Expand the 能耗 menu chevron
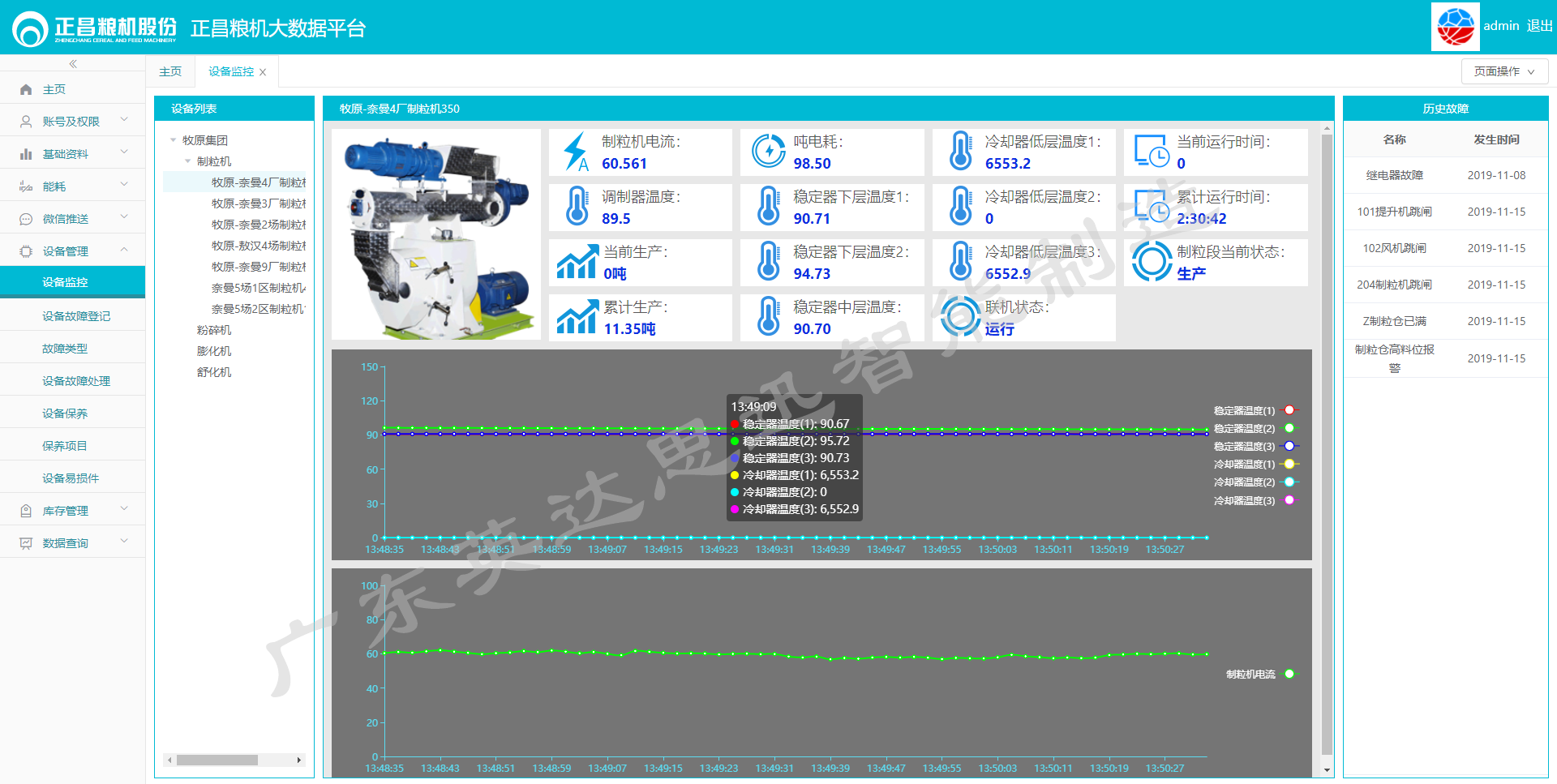The image size is (1557, 784). point(124,184)
